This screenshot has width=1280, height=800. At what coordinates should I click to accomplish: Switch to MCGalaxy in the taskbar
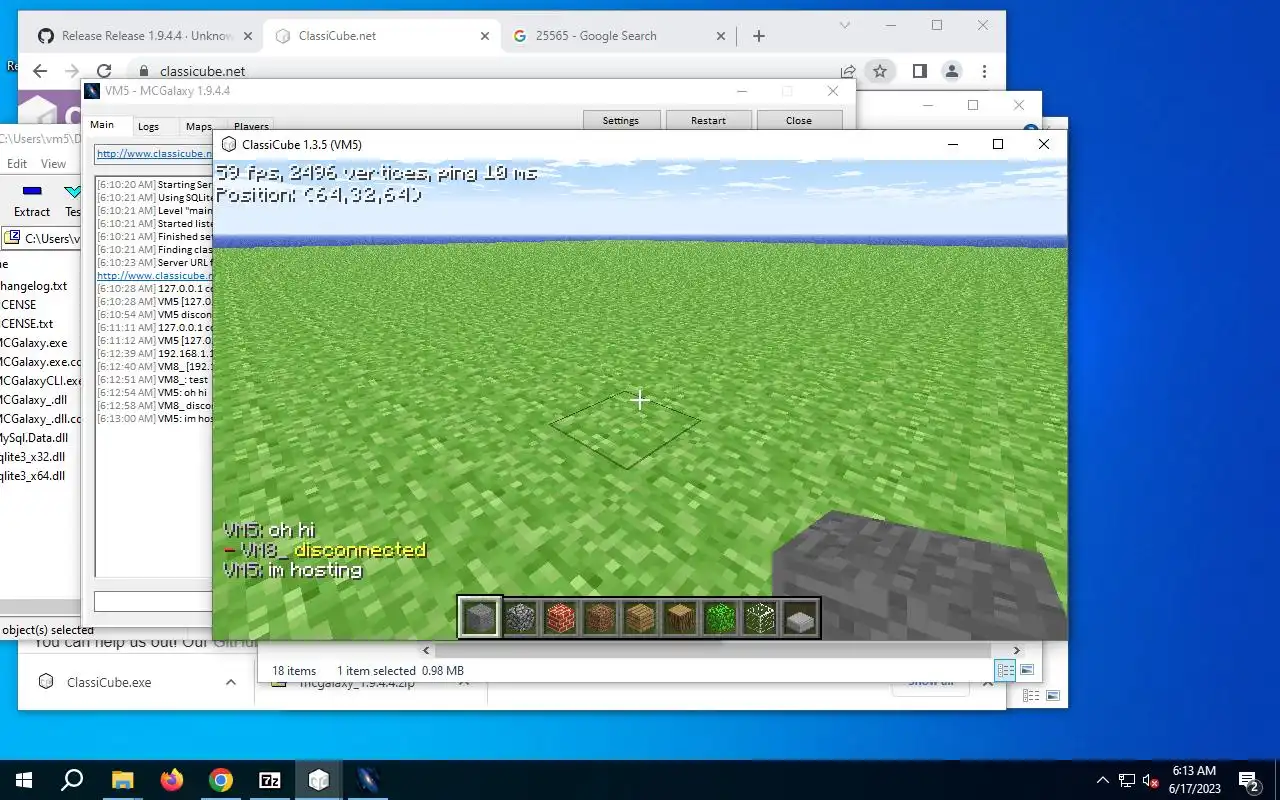pos(368,780)
